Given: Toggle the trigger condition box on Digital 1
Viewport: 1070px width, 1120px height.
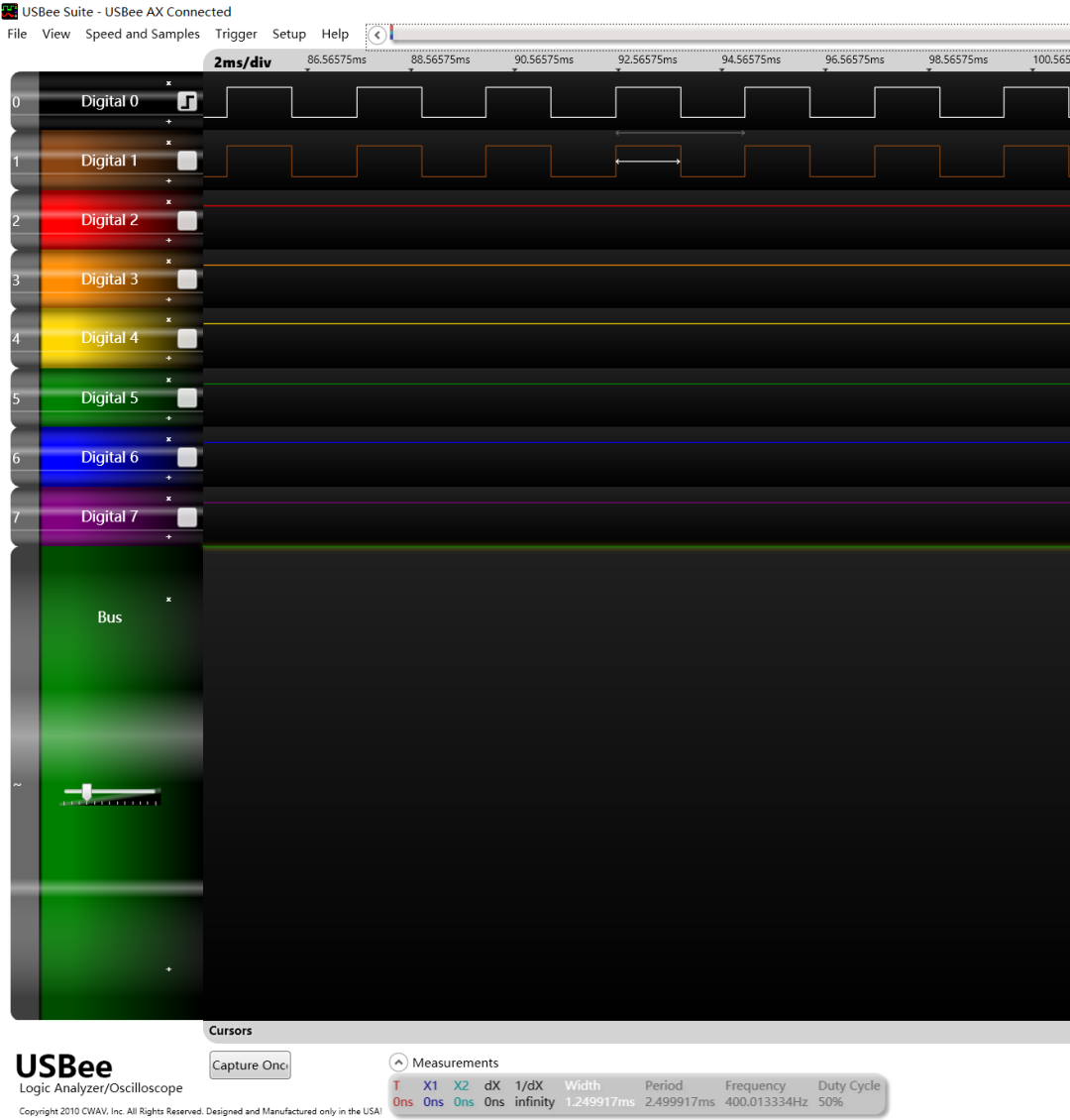Looking at the screenshot, I should [x=187, y=160].
